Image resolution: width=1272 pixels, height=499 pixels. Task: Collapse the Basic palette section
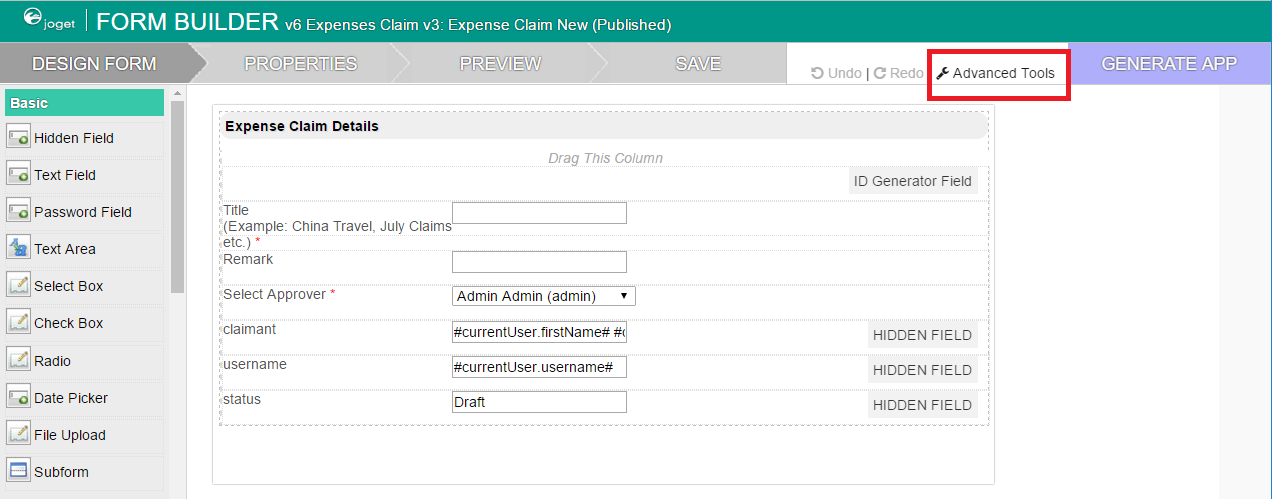[84, 103]
